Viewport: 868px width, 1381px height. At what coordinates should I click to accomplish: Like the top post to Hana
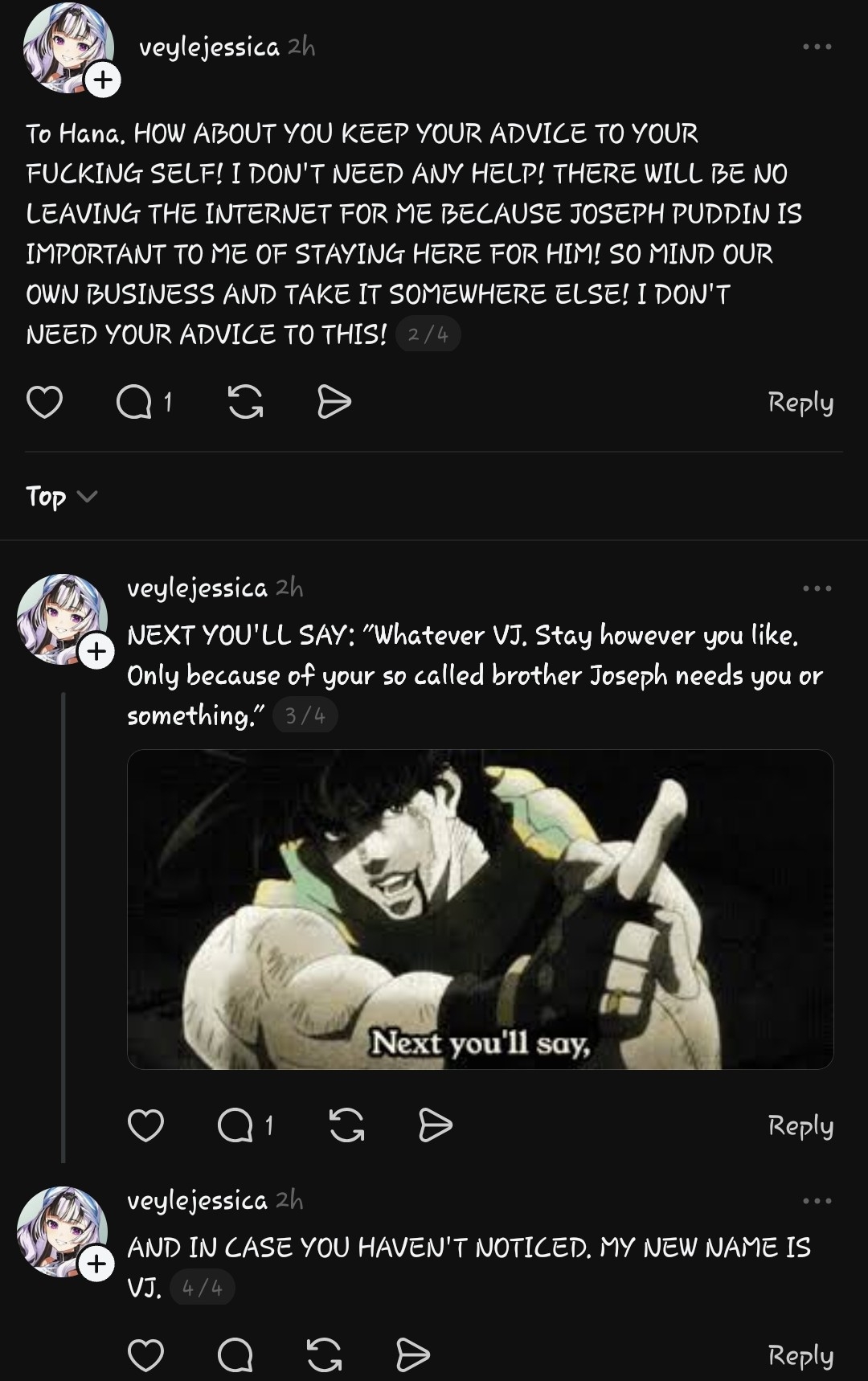[x=44, y=402]
